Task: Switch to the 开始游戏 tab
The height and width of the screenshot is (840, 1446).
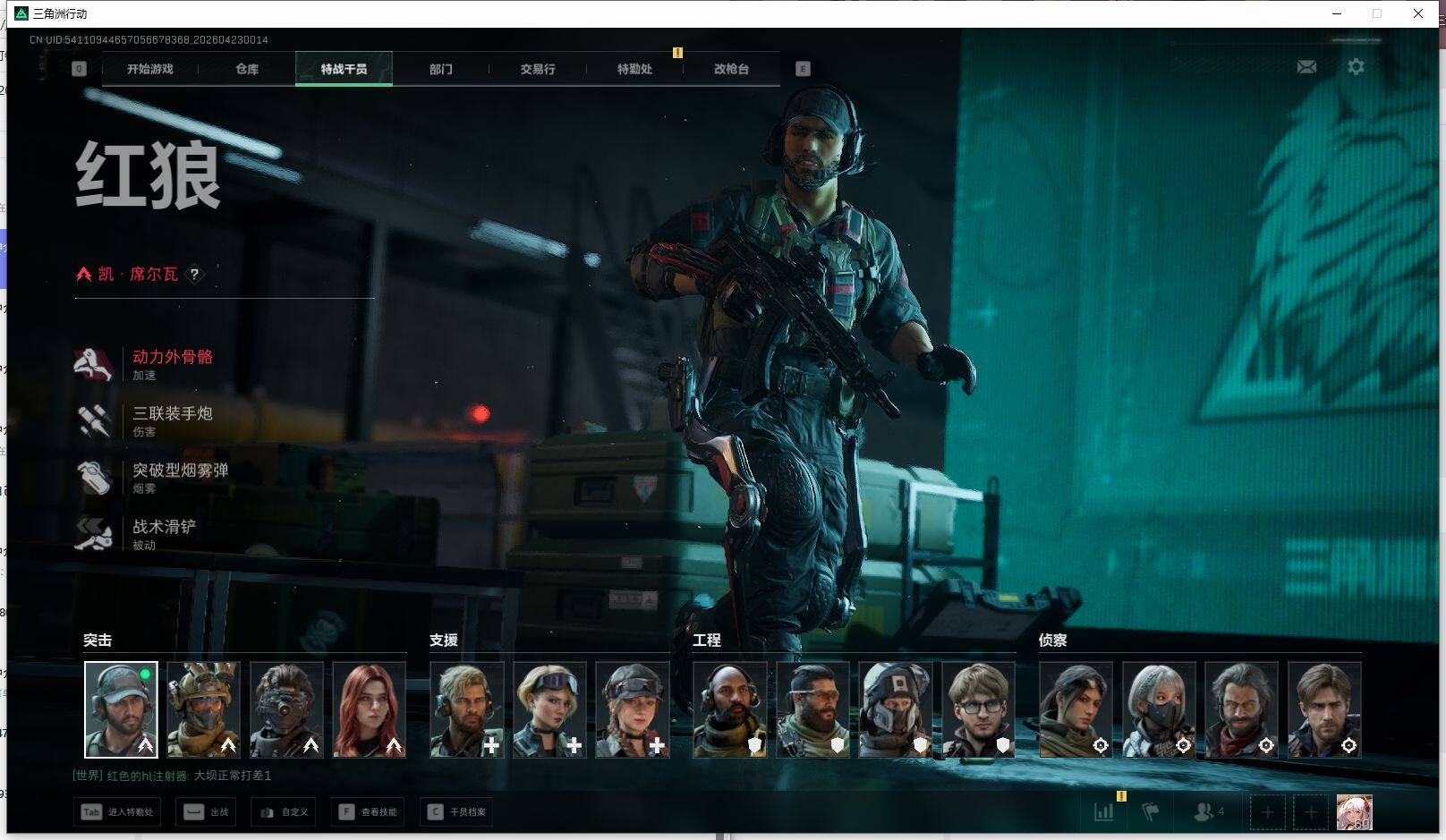Action: [149, 69]
